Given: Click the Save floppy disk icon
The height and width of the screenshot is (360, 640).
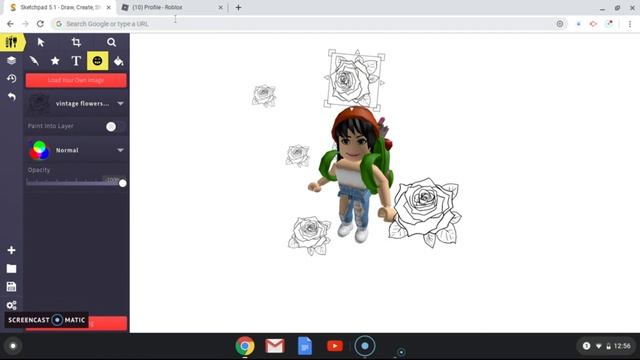Looking at the screenshot, I should coord(11,287).
